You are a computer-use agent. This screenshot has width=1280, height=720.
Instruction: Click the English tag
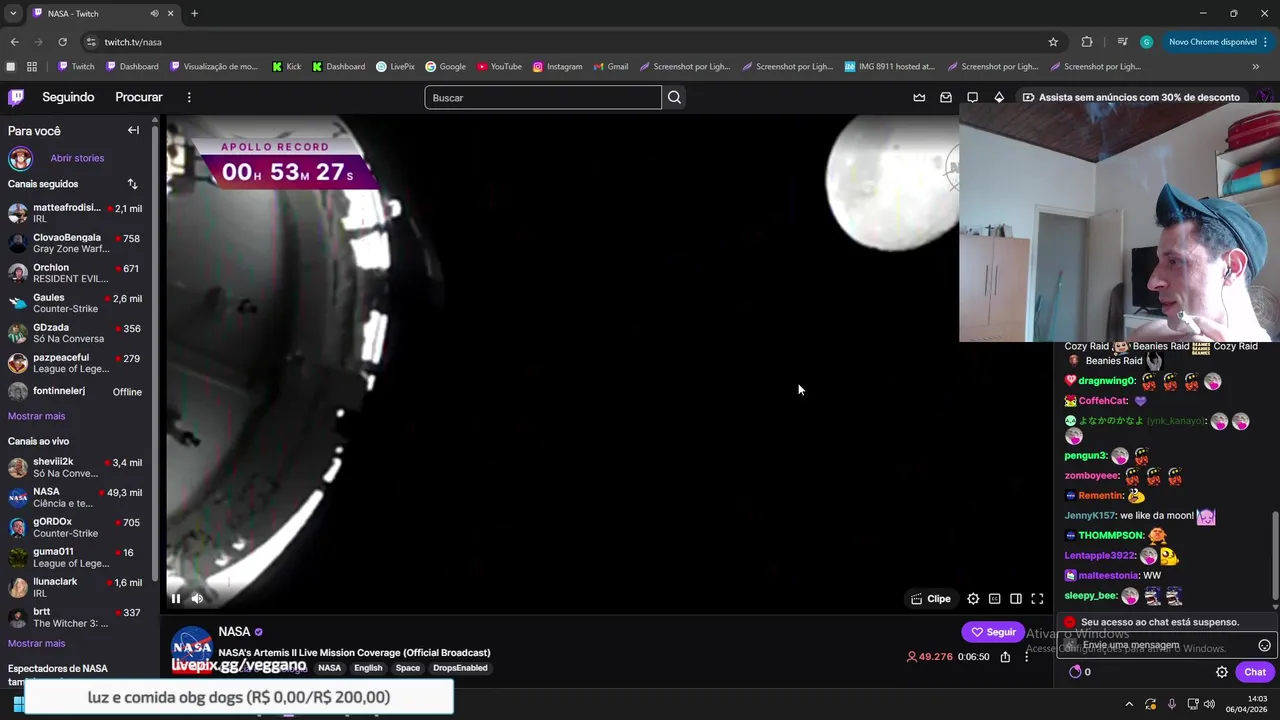click(368, 668)
